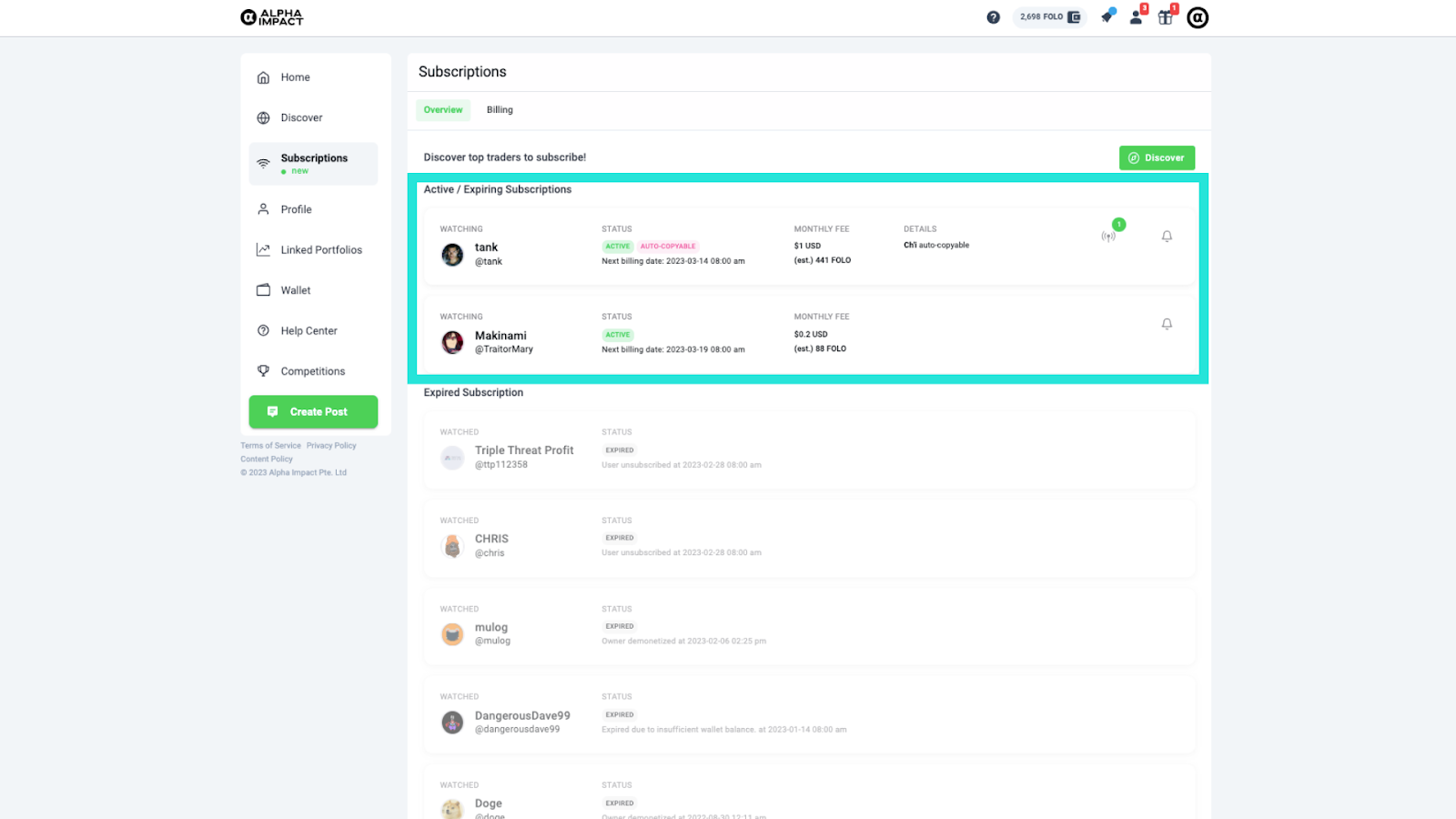This screenshot has height=819, width=1456.
Task: Click the Subscriptions signal icon in sidebar
Action: point(263,163)
